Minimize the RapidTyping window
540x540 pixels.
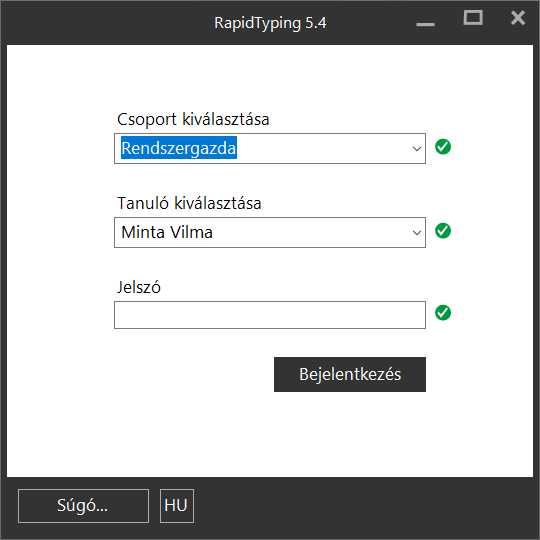pos(425,24)
